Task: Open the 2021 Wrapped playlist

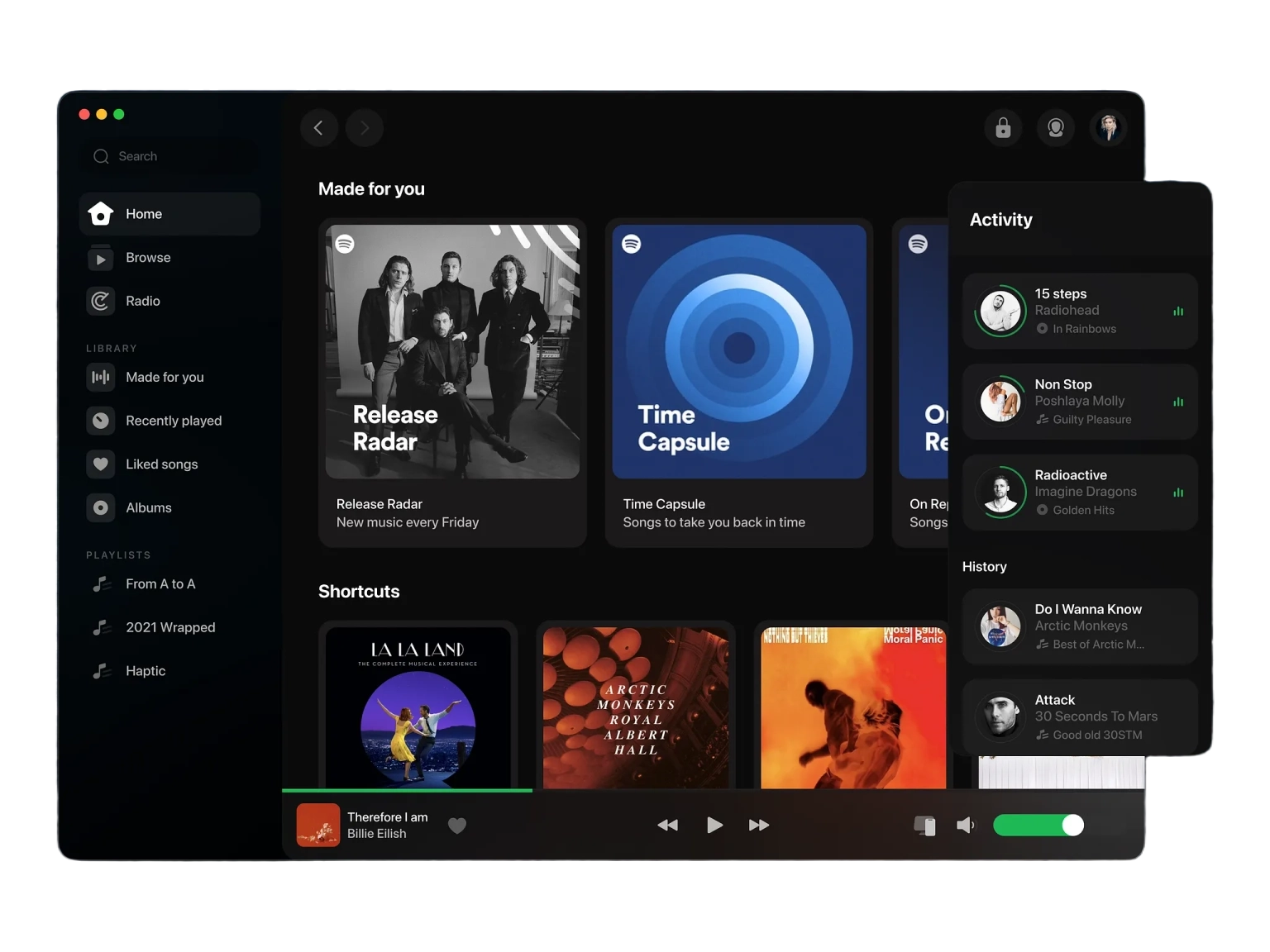Action: (169, 627)
